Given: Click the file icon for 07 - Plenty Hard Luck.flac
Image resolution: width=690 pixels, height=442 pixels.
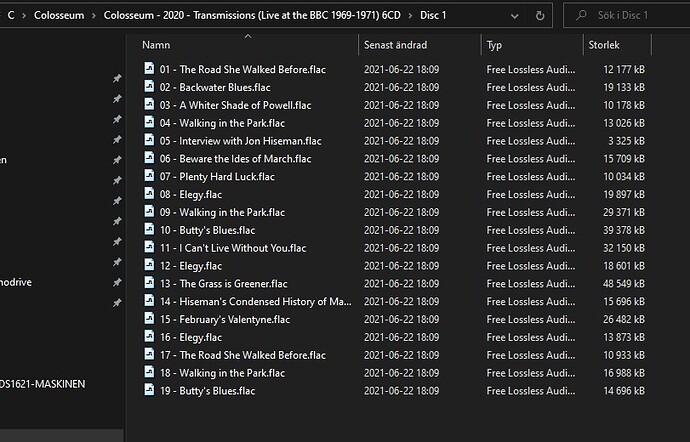Looking at the screenshot, I should pyautogui.click(x=150, y=176).
